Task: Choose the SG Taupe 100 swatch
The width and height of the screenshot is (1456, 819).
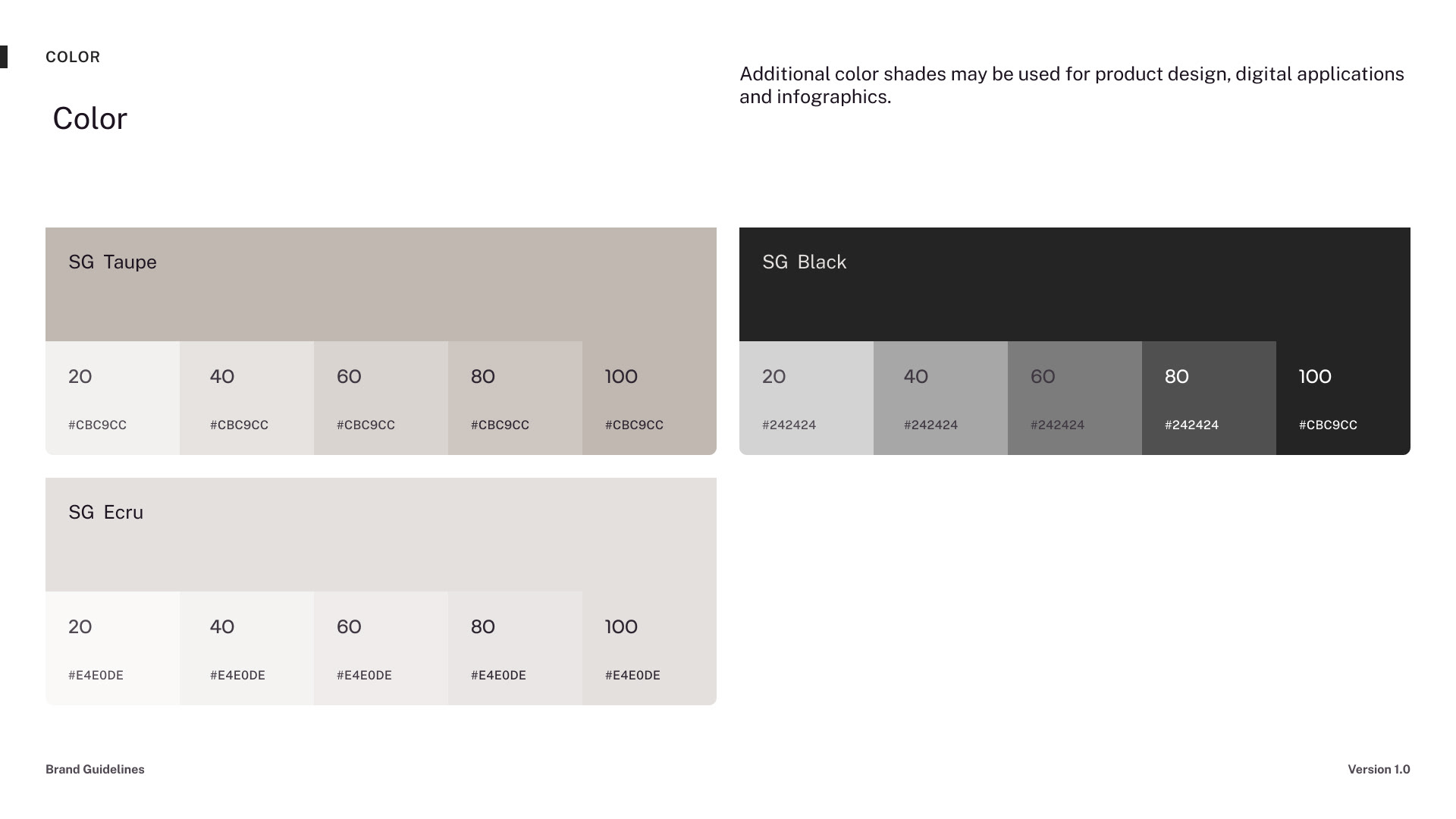Action: click(x=649, y=398)
